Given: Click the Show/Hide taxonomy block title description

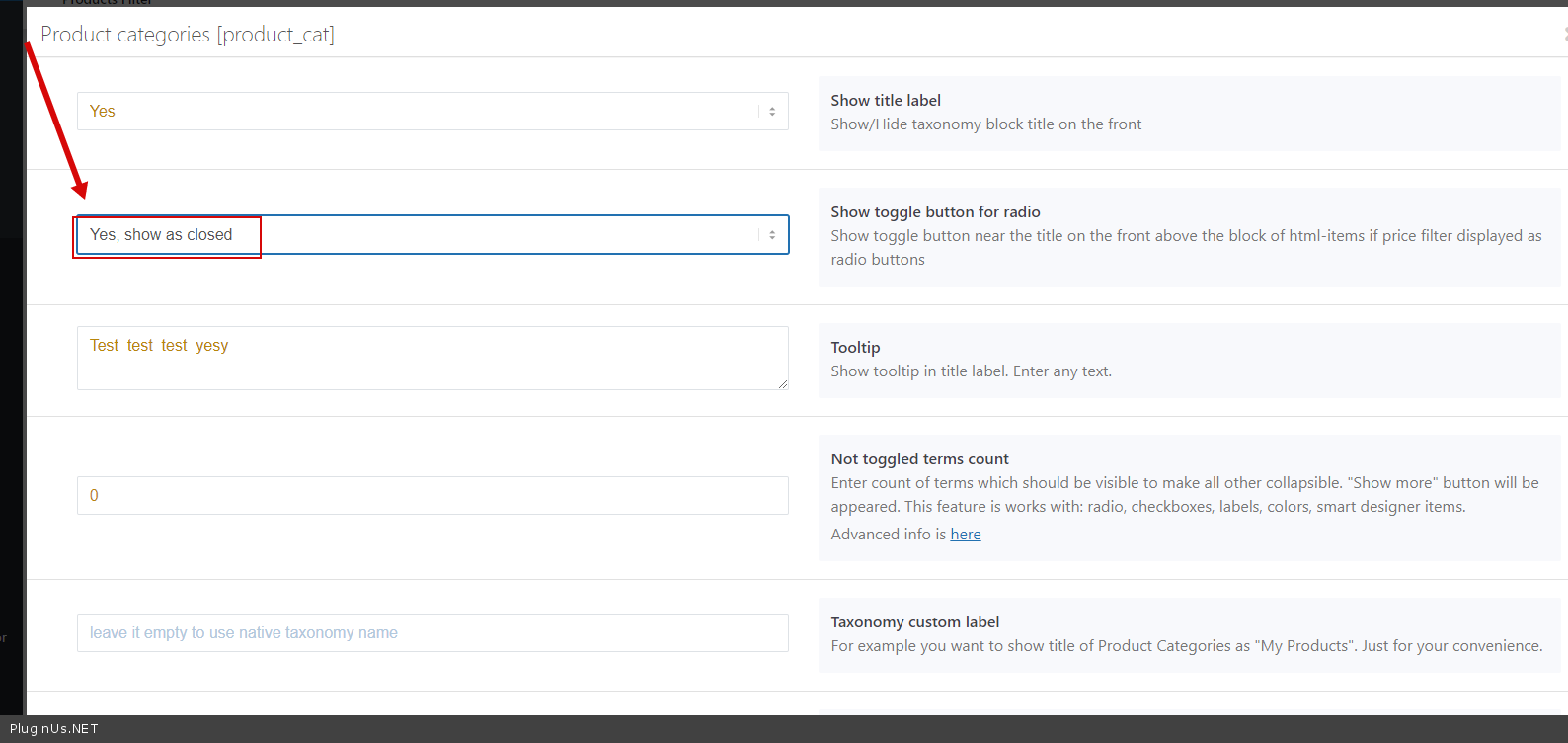Looking at the screenshot, I should click(x=985, y=124).
